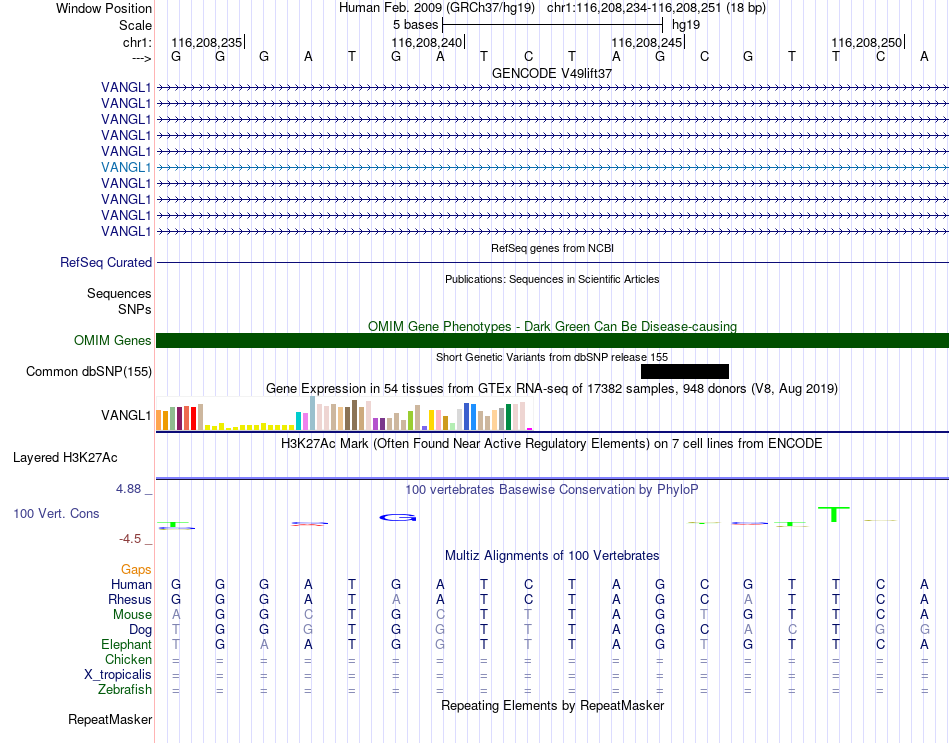The height and width of the screenshot is (743, 950).
Task: Select the Zebrafish alignment row label
Action: 125,690
